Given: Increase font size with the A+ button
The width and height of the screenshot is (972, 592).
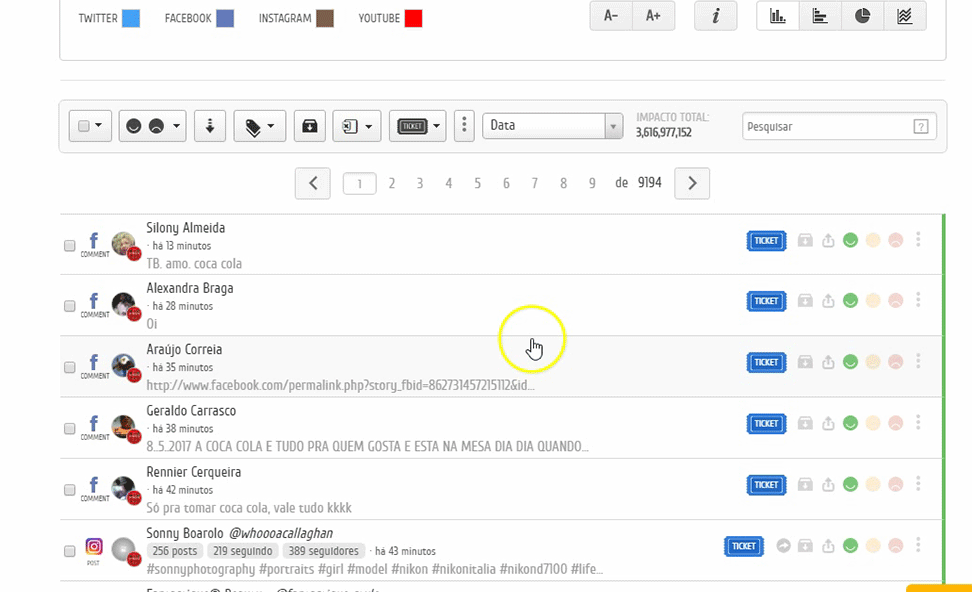Looking at the screenshot, I should 653,16.
